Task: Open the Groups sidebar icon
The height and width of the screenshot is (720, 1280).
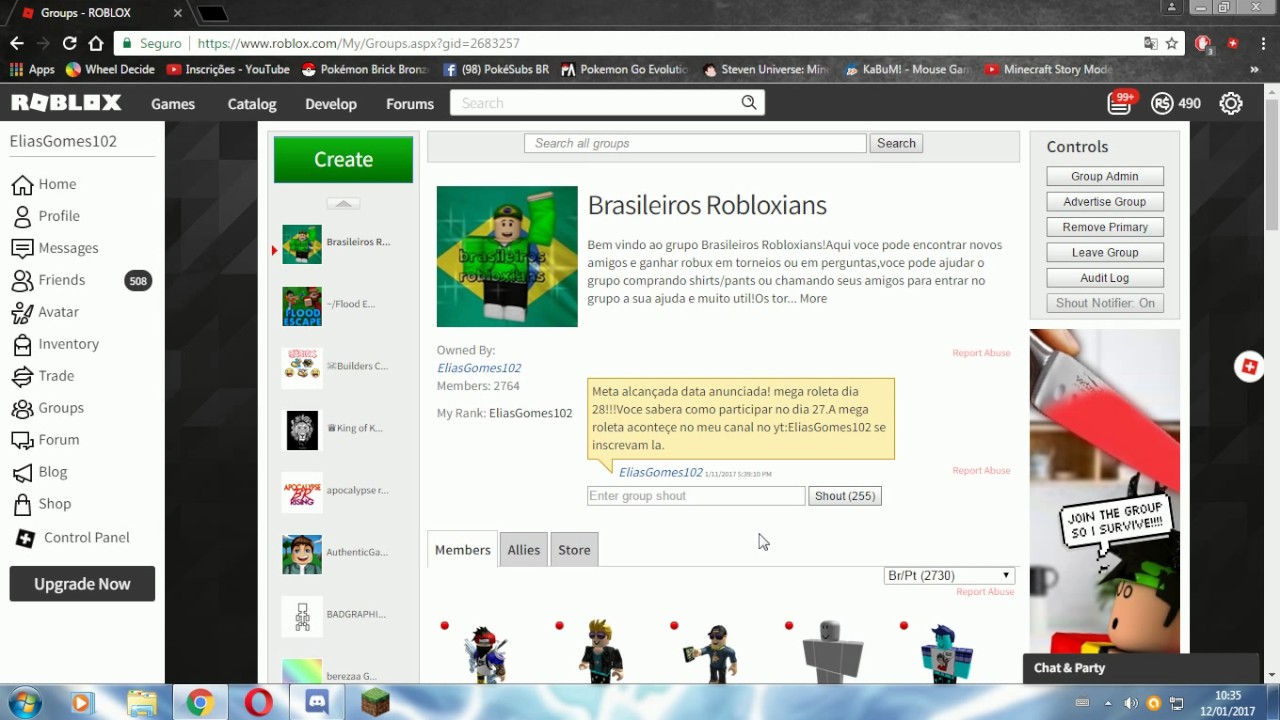Action: 22,408
